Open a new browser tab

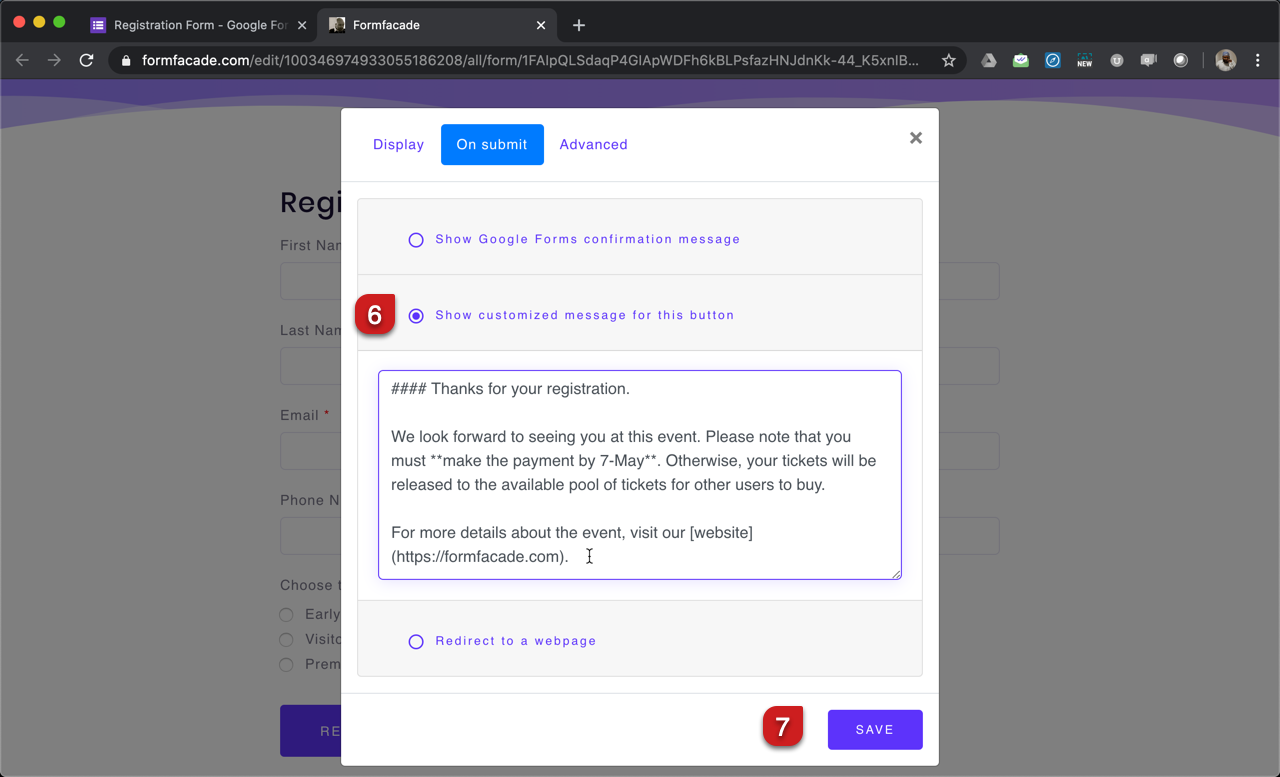[579, 25]
